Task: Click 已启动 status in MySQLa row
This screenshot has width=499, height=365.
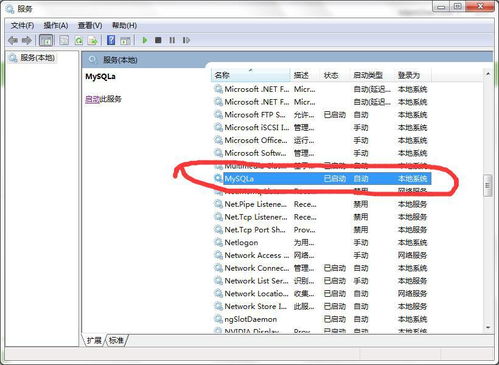Action: point(335,179)
